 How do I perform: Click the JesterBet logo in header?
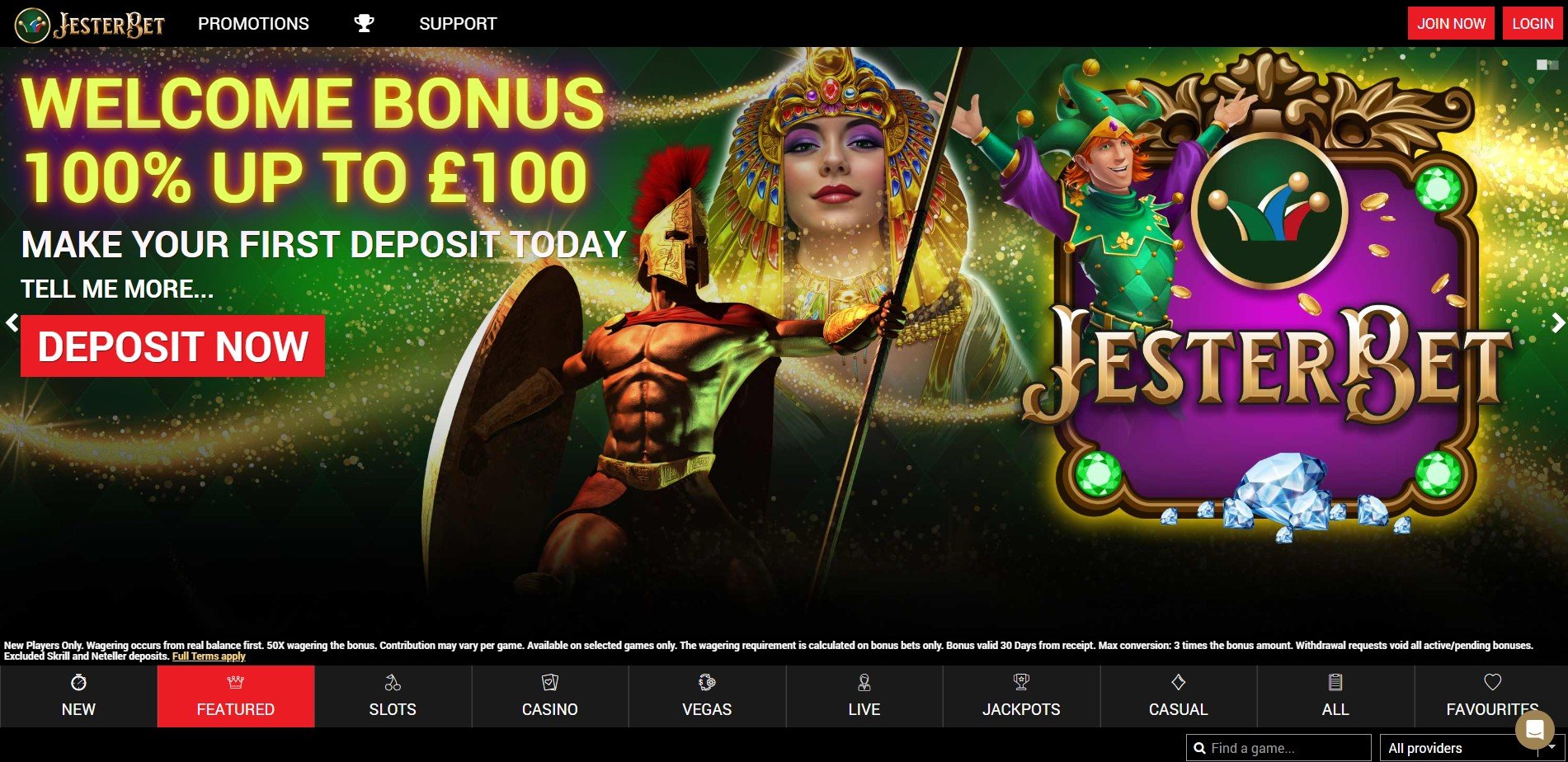point(90,24)
